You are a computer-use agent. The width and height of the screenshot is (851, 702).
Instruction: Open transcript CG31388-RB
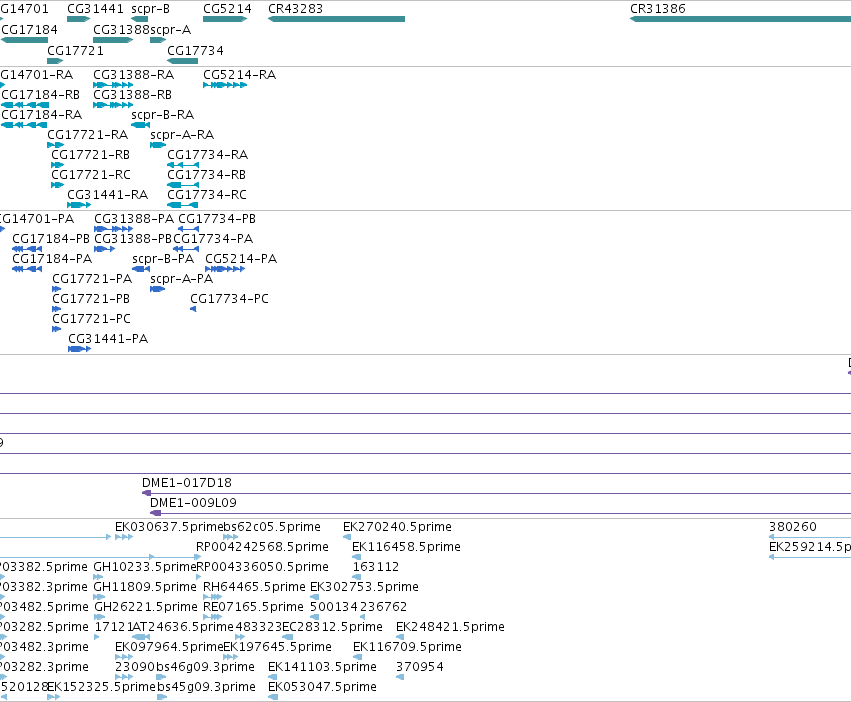tap(132, 94)
